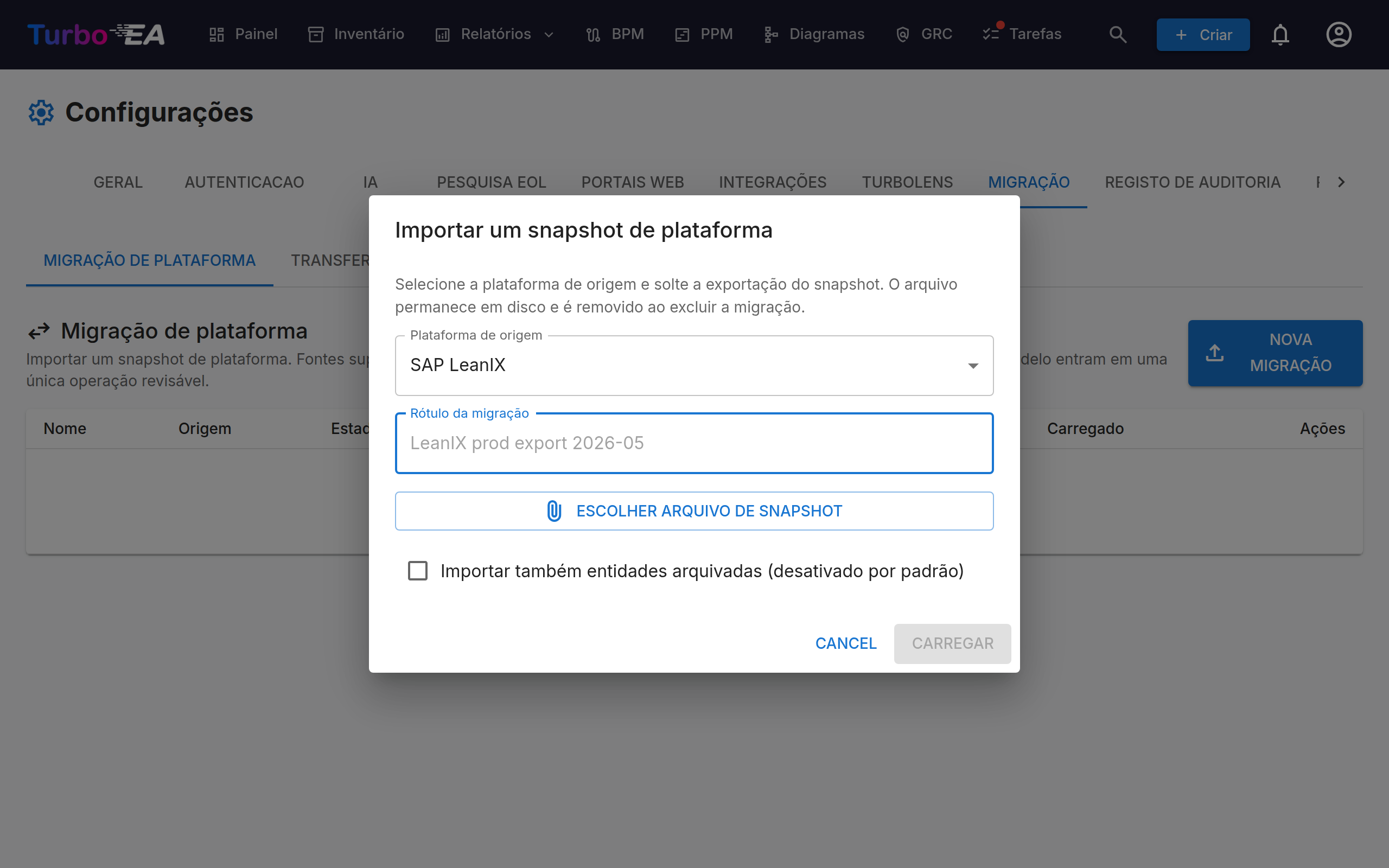Switch to REGISTO DE AUDITORIA tab
This screenshot has height=868, width=1389.
[x=1192, y=182]
